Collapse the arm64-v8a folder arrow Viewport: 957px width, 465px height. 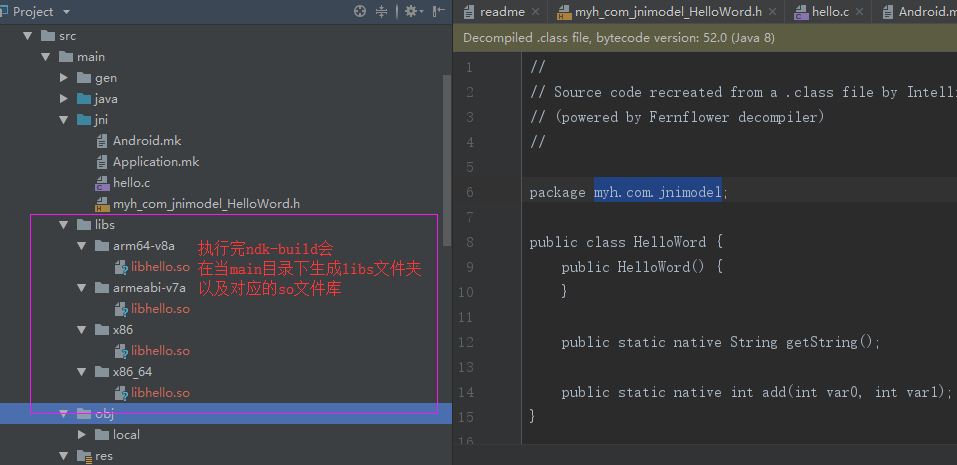click(82, 246)
